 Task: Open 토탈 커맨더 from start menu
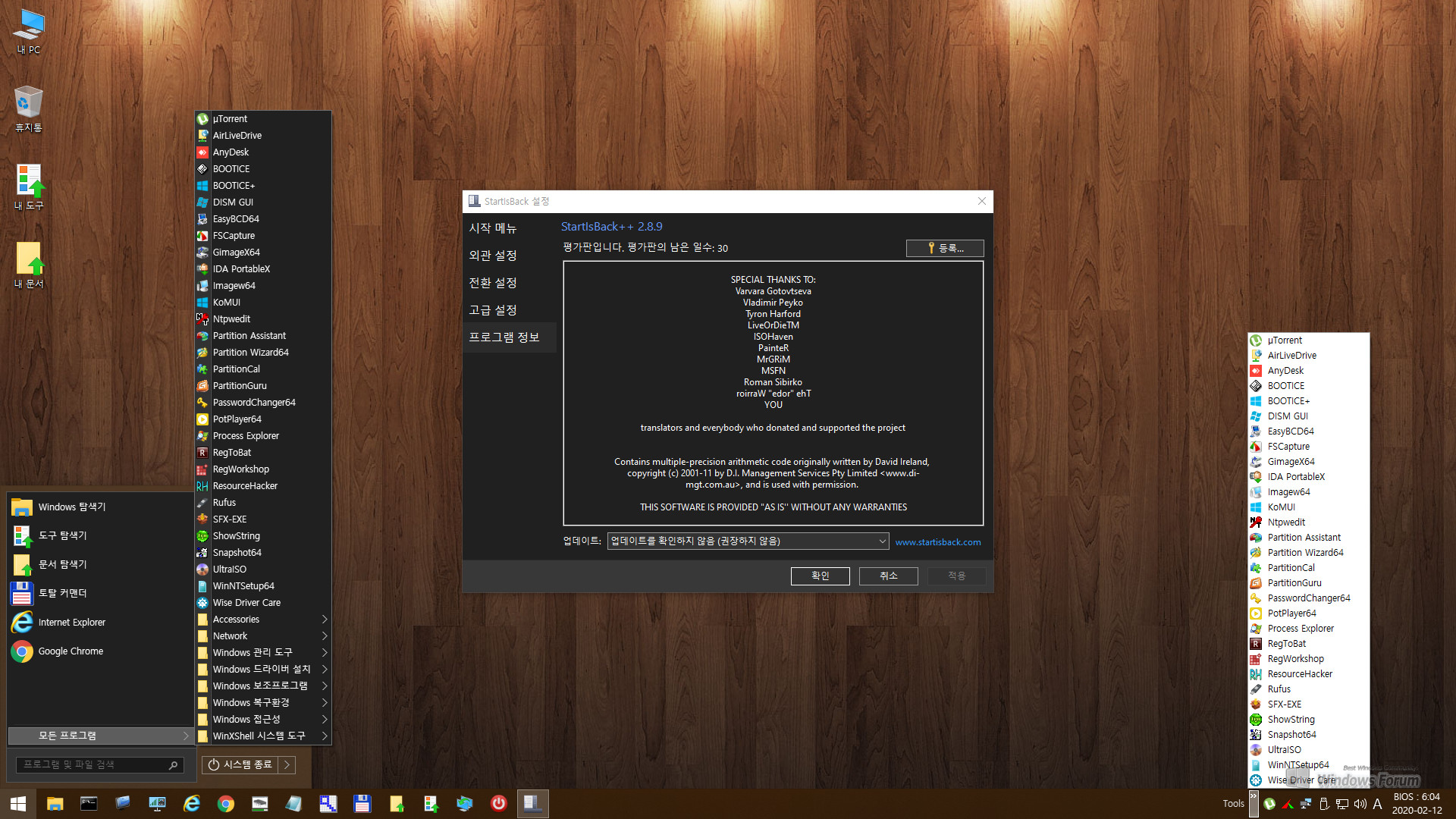point(100,594)
